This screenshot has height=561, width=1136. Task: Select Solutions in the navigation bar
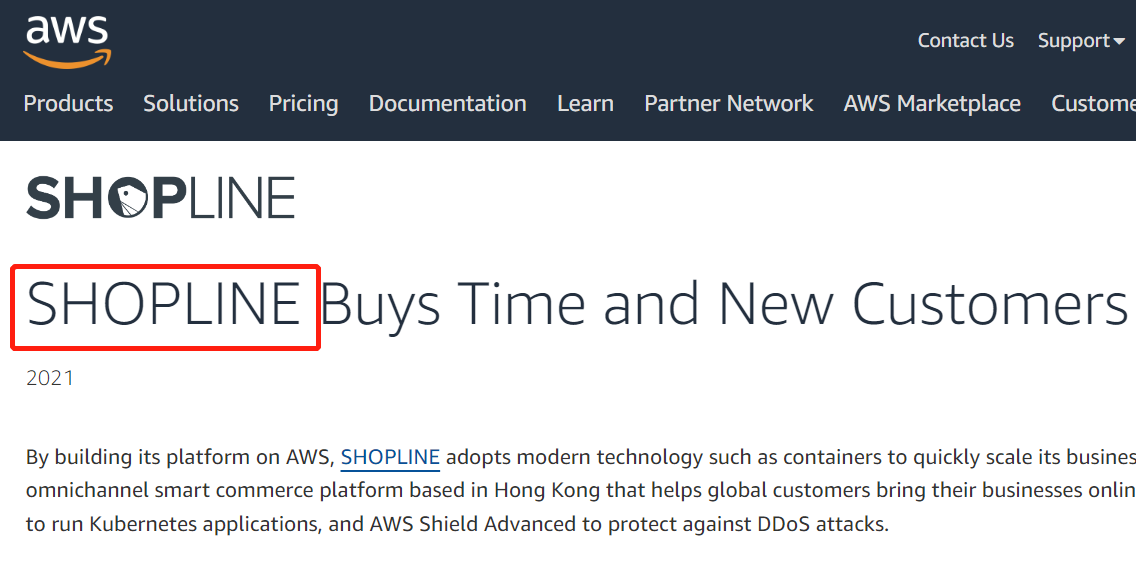coord(190,104)
